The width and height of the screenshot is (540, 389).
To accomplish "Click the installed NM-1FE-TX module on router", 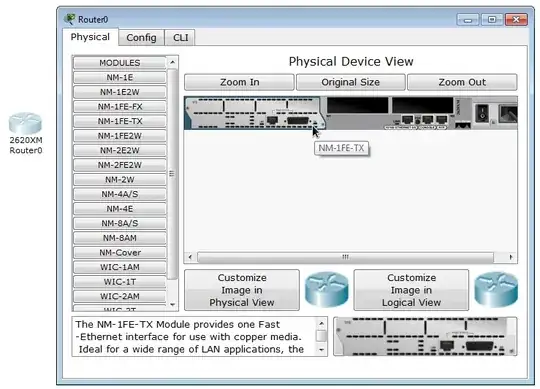I will tap(255, 113).
